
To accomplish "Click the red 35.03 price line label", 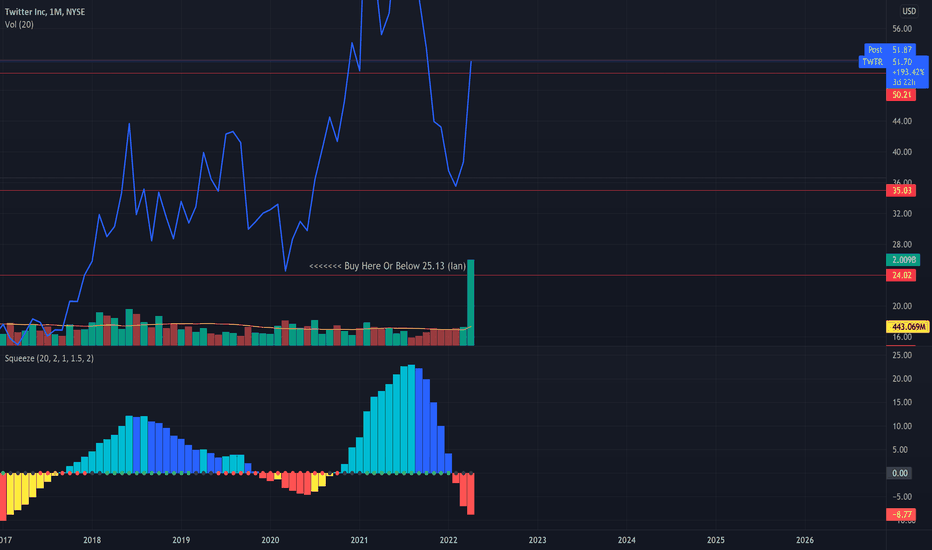I will 901,191.
